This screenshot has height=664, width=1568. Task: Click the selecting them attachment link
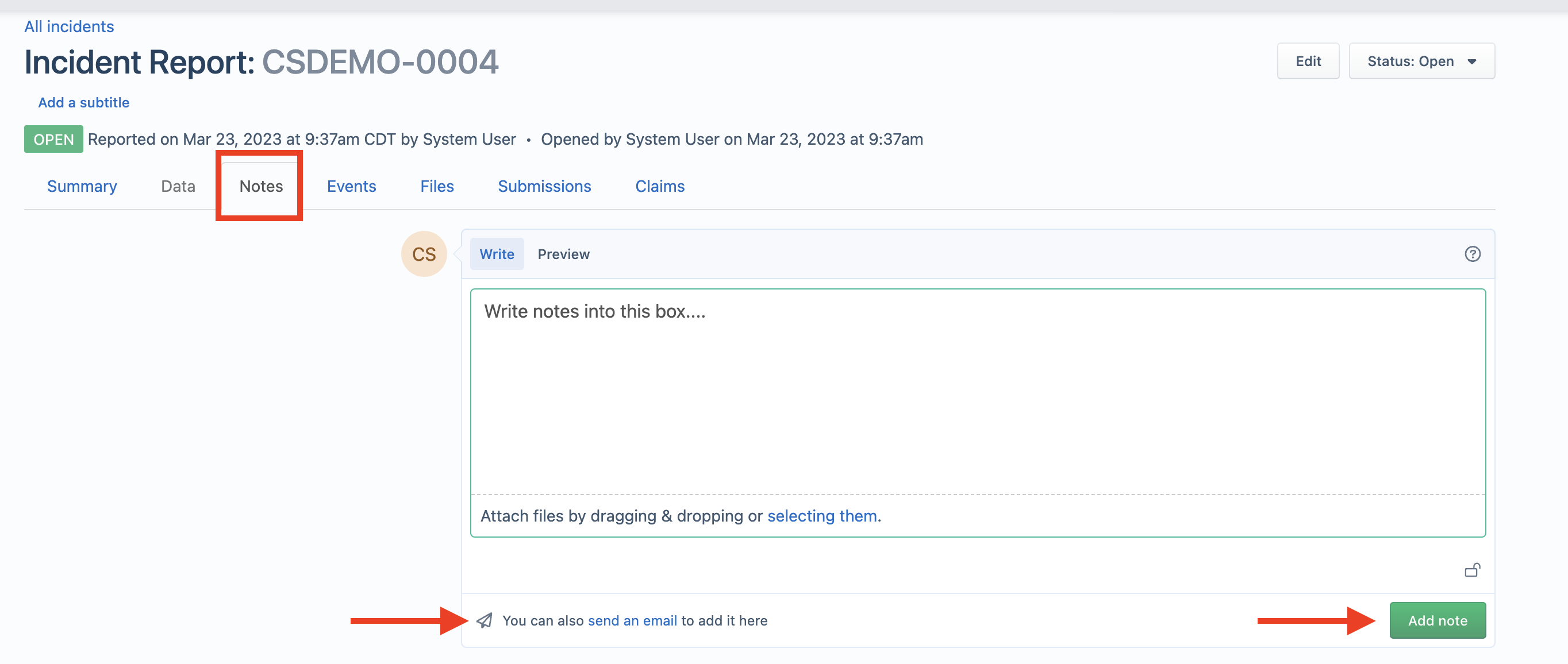click(x=822, y=516)
